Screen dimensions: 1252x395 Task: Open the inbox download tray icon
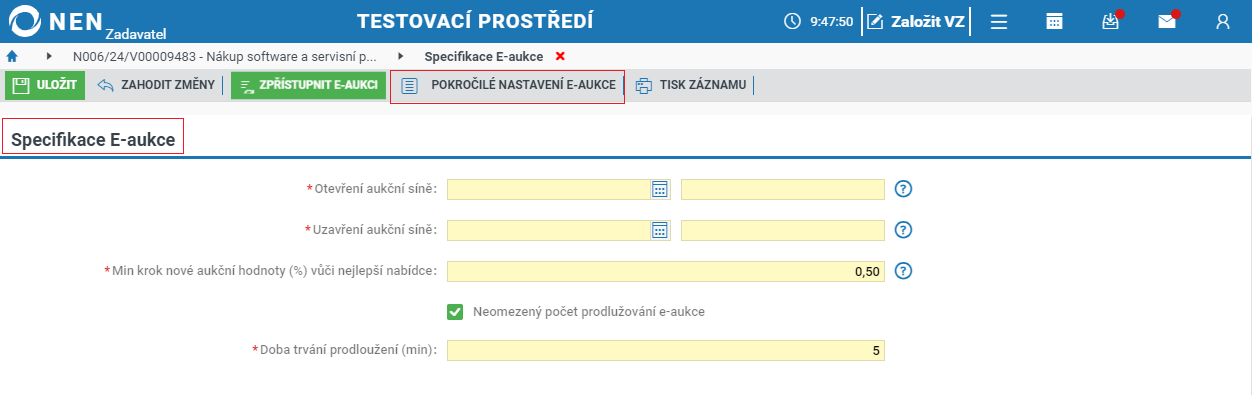pyautogui.click(x=1111, y=21)
